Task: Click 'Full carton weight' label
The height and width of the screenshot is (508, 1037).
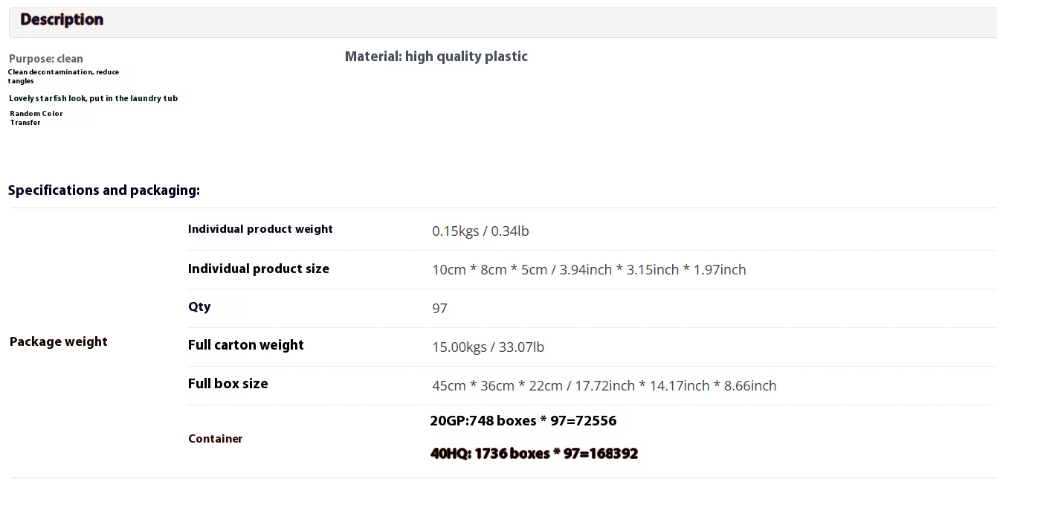Action: pyautogui.click(x=245, y=345)
